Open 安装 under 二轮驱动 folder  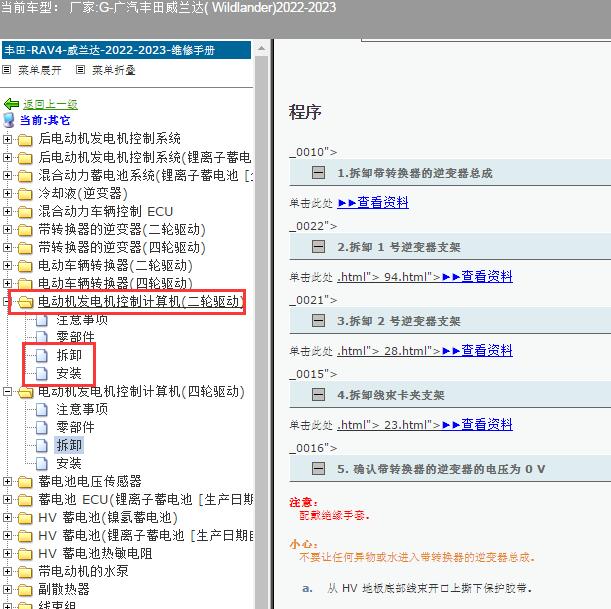click(69, 373)
